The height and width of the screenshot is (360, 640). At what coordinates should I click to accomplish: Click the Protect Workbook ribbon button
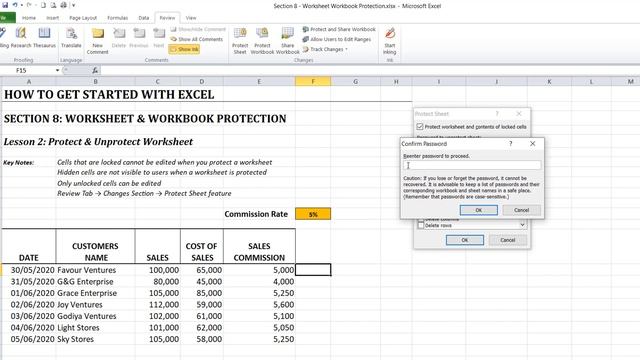coord(262,41)
